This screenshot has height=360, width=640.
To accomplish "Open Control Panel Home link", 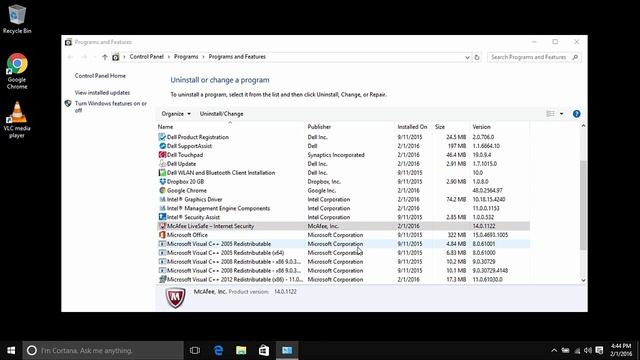I will click(100, 76).
